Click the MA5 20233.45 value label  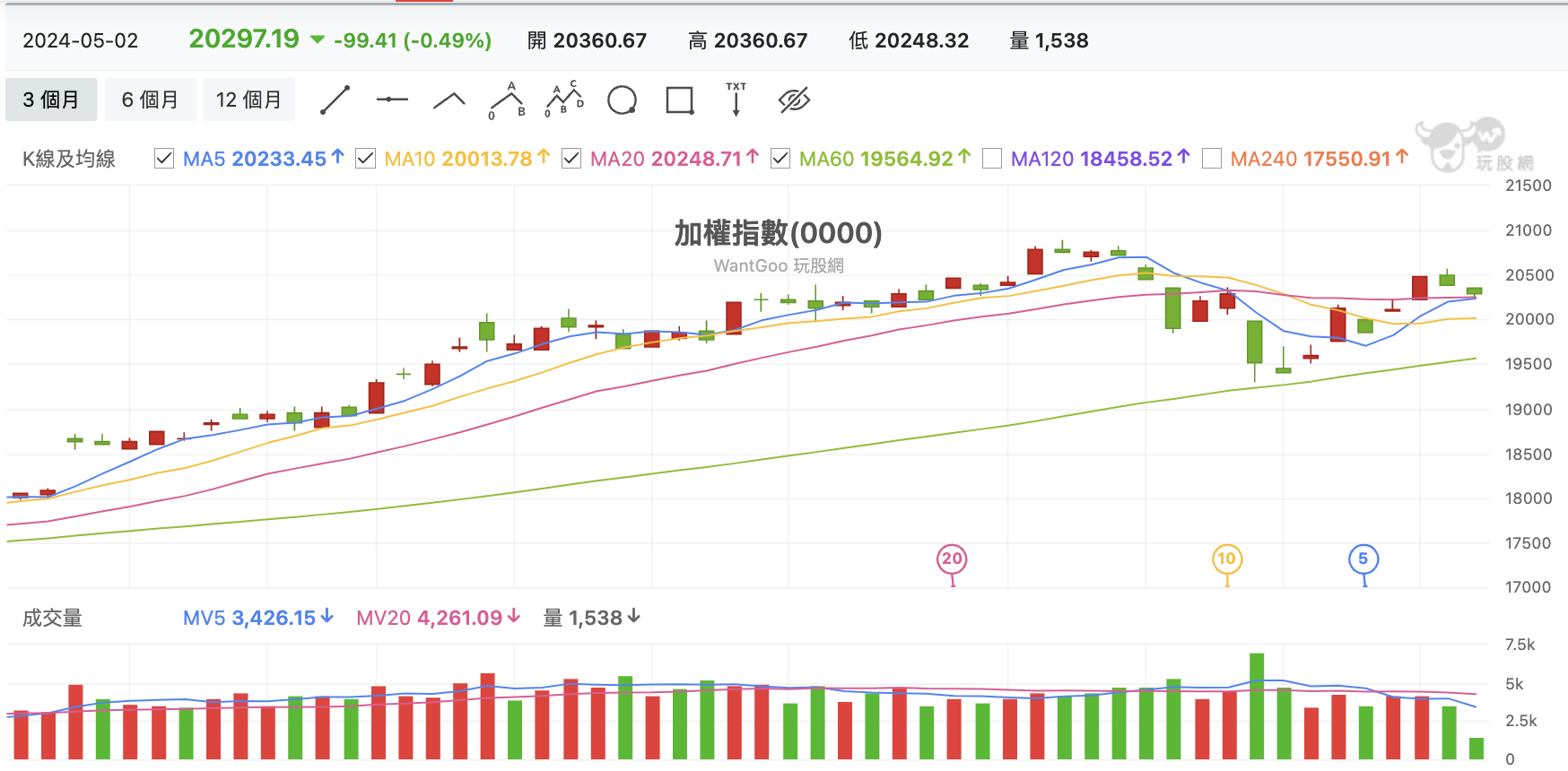[264, 159]
